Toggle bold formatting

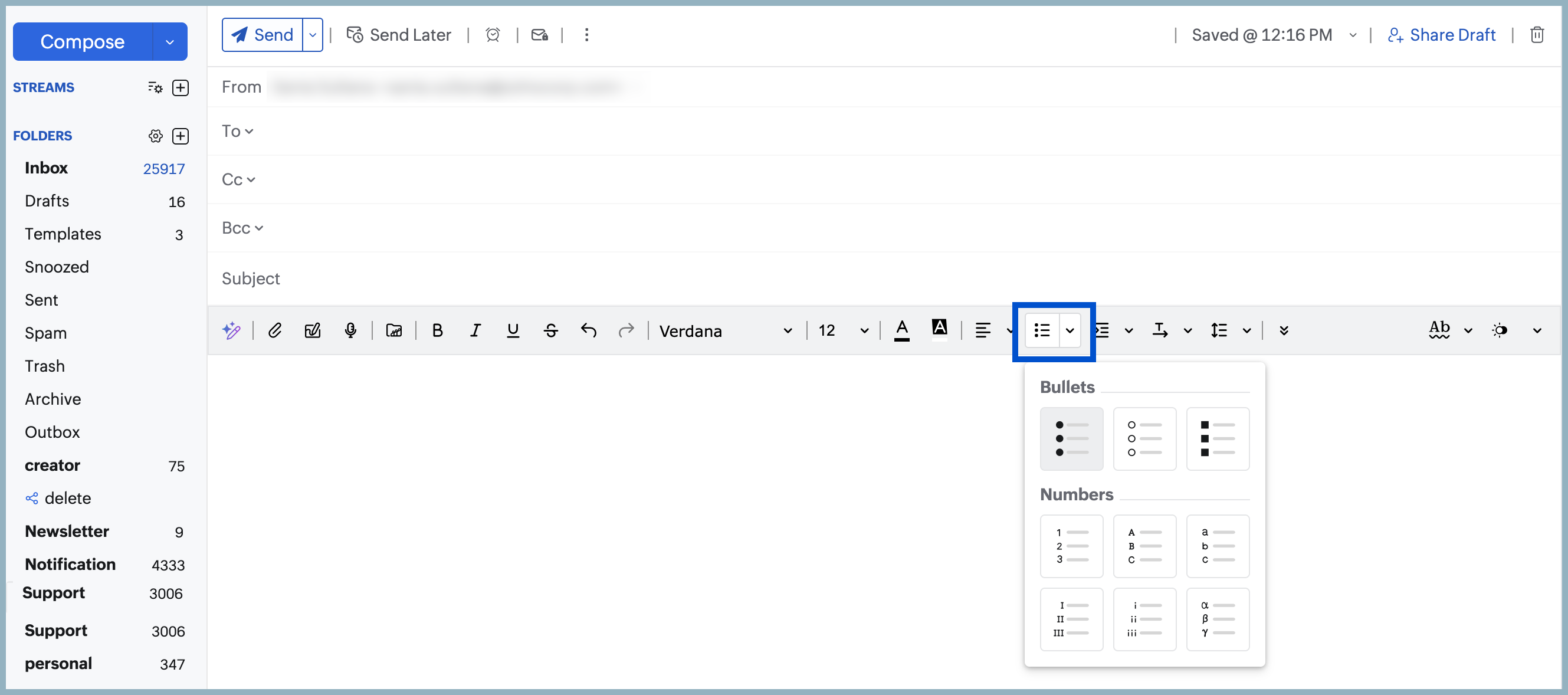point(438,330)
